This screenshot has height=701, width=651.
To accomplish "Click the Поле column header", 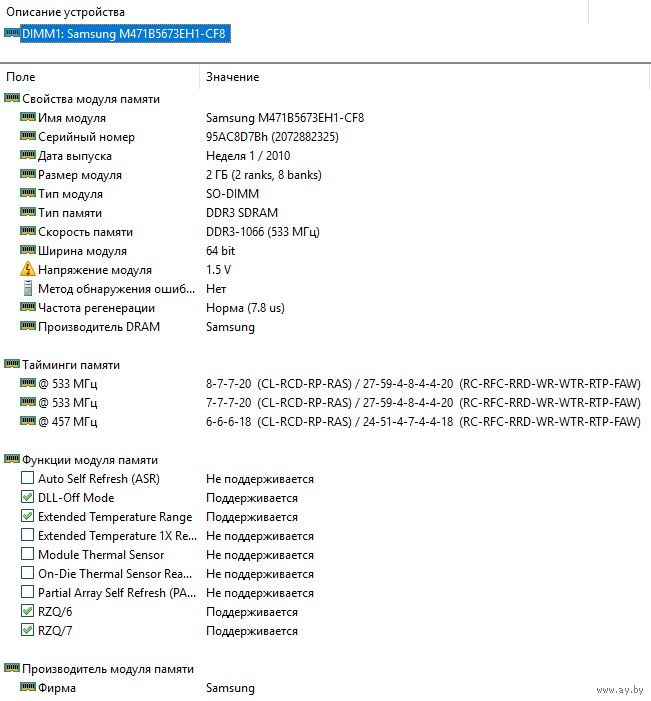I will click(21, 77).
